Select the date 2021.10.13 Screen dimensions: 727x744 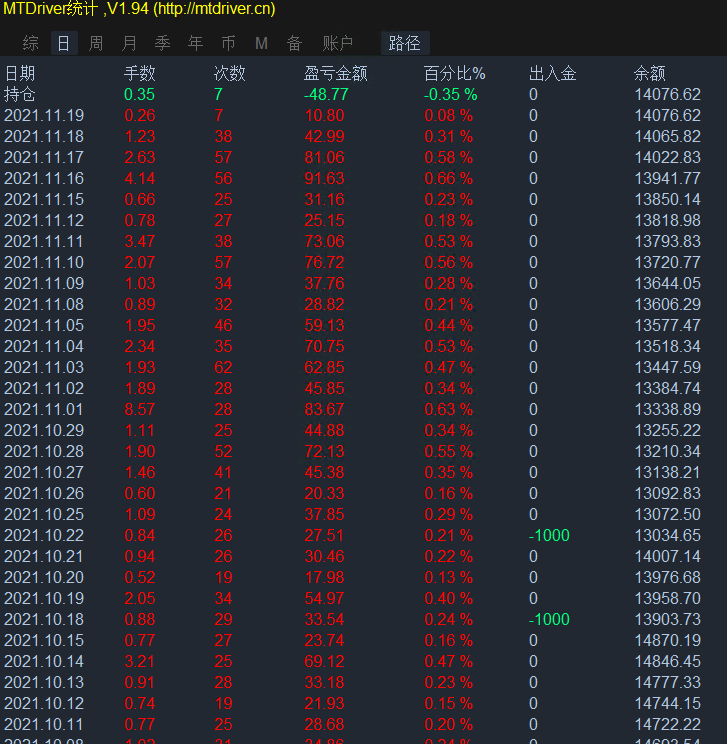coord(44,682)
